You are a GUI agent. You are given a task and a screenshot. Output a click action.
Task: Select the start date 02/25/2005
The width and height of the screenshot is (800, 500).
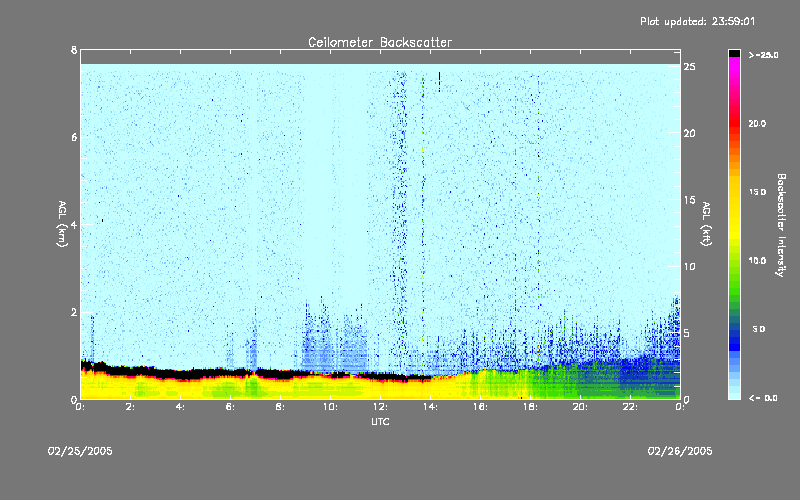80,451
